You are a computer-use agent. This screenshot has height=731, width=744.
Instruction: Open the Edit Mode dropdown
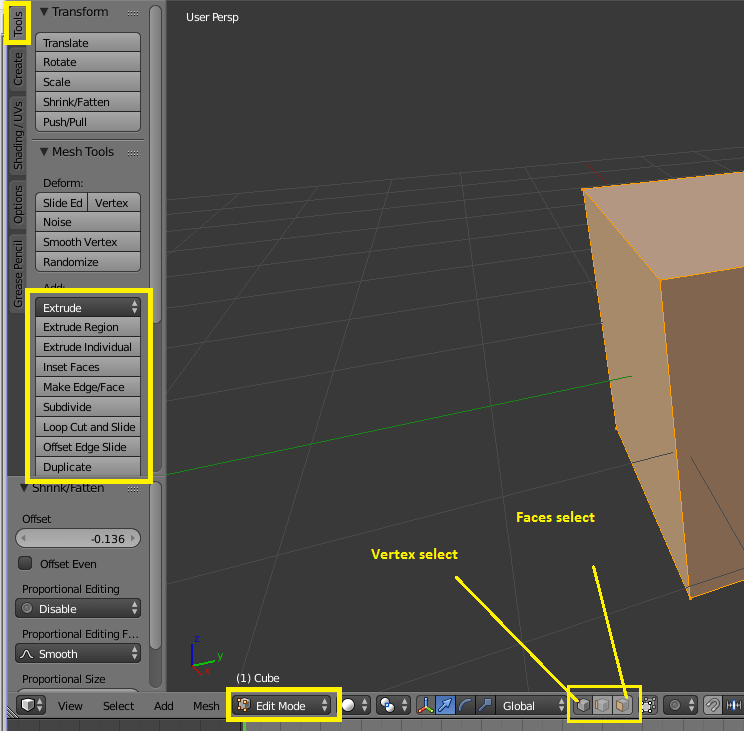click(283, 705)
